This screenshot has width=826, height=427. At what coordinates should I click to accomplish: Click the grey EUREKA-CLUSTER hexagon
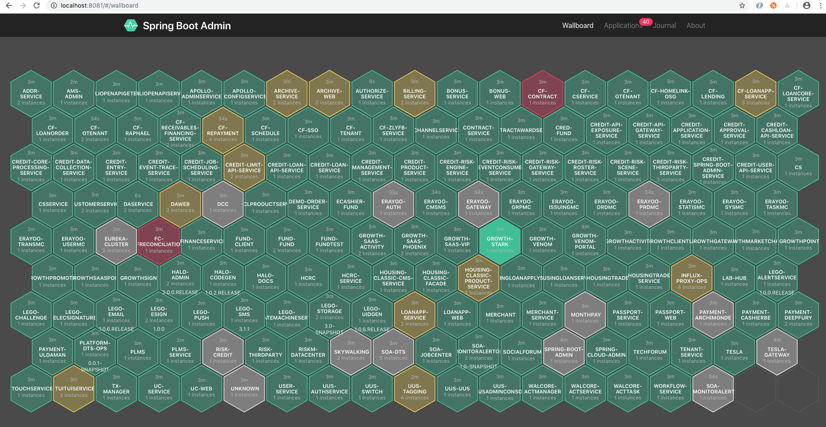pyautogui.click(x=116, y=241)
